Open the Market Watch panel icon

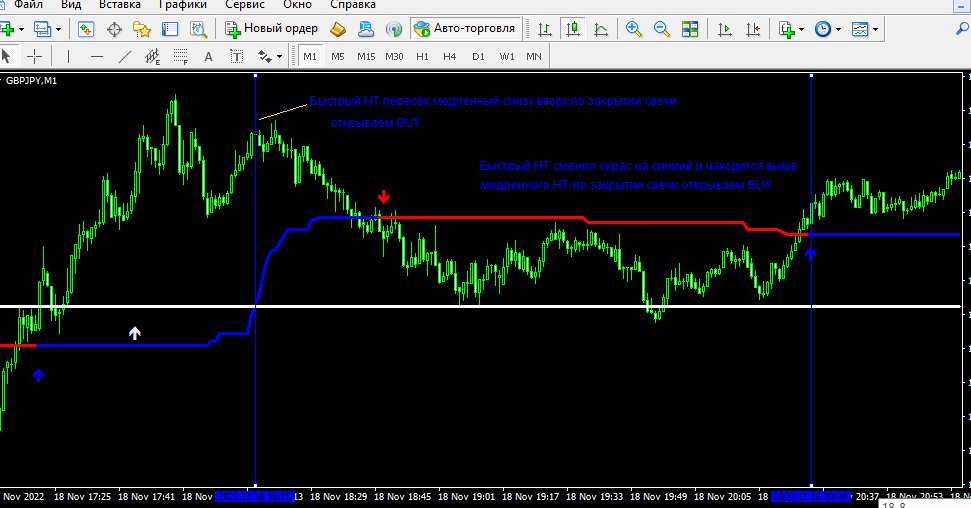click(85, 29)
